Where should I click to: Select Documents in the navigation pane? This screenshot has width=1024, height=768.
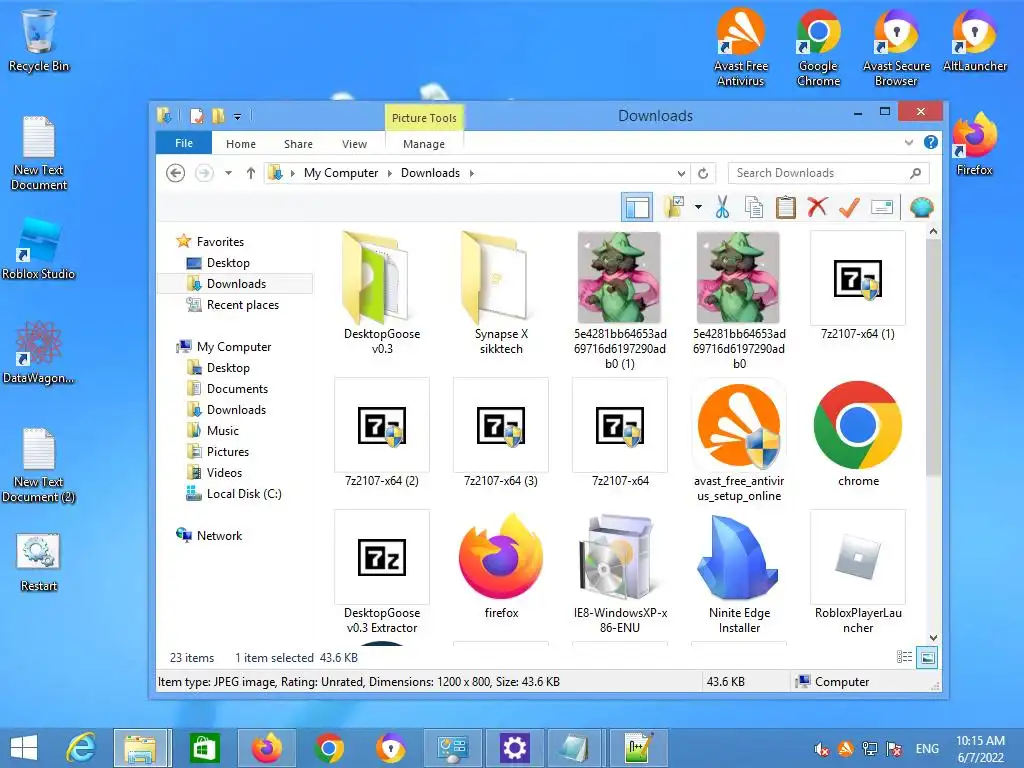237,389
